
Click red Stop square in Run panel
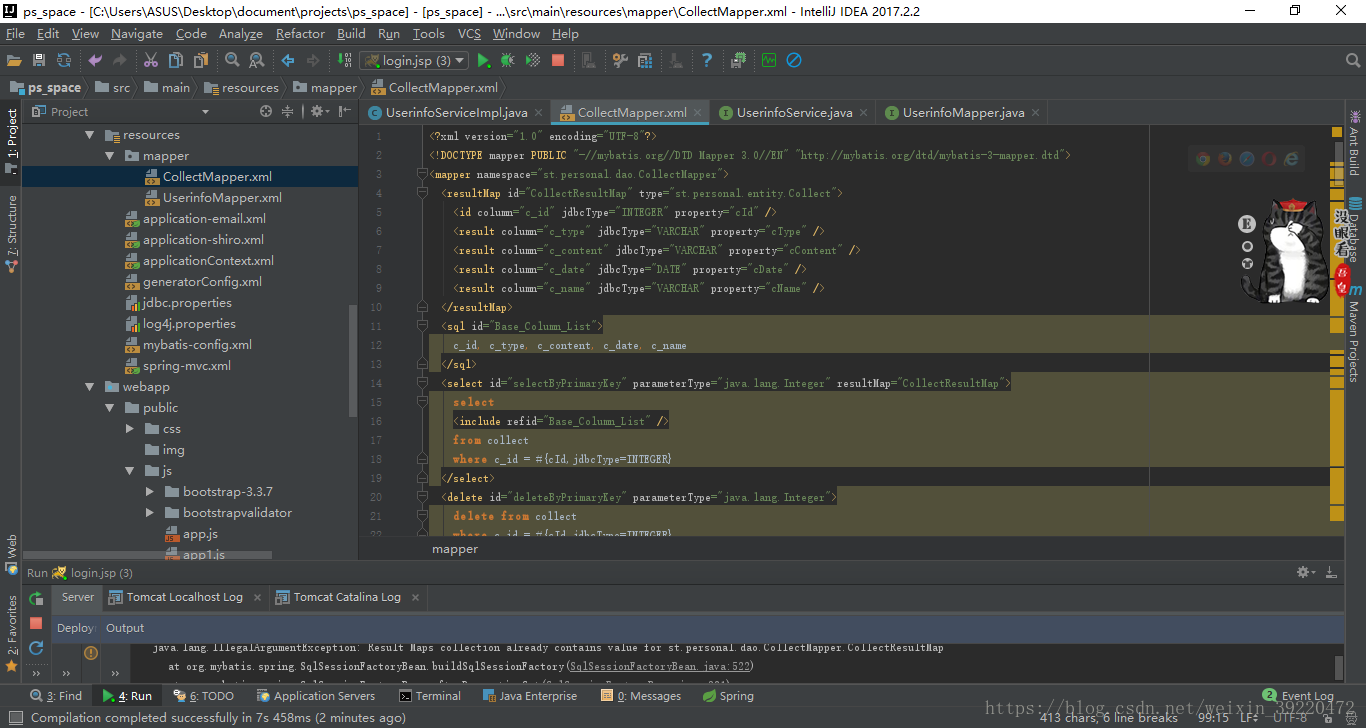(x=36, y=623)
